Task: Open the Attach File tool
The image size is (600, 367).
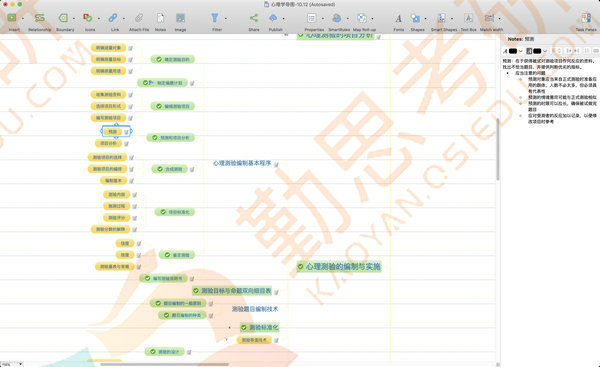Action: [139, 18]
